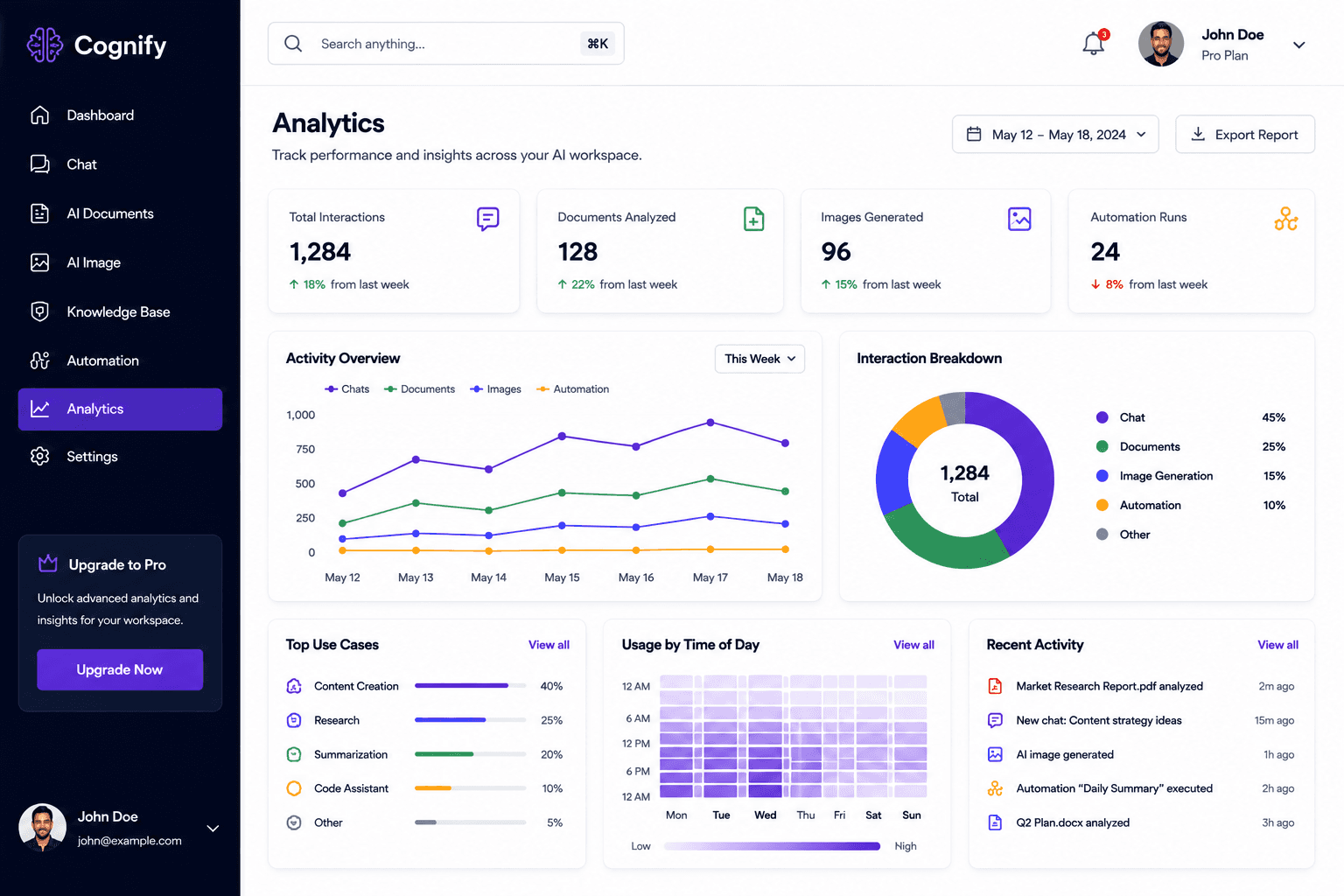This screenshot has height=896, width=1344.
Task: Click the image icon beside AI image generated
Action: point(995,754)
